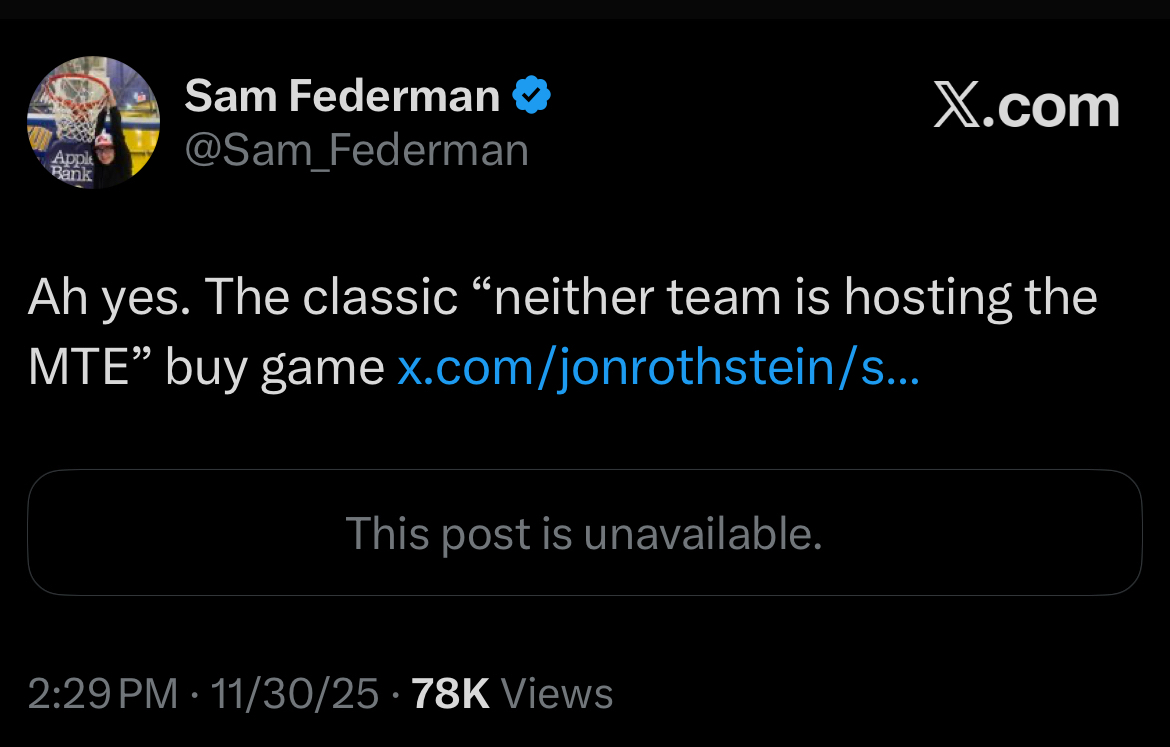Click the "buy game" words in post
1170x747 pixels.
click(x=274, y=368)
